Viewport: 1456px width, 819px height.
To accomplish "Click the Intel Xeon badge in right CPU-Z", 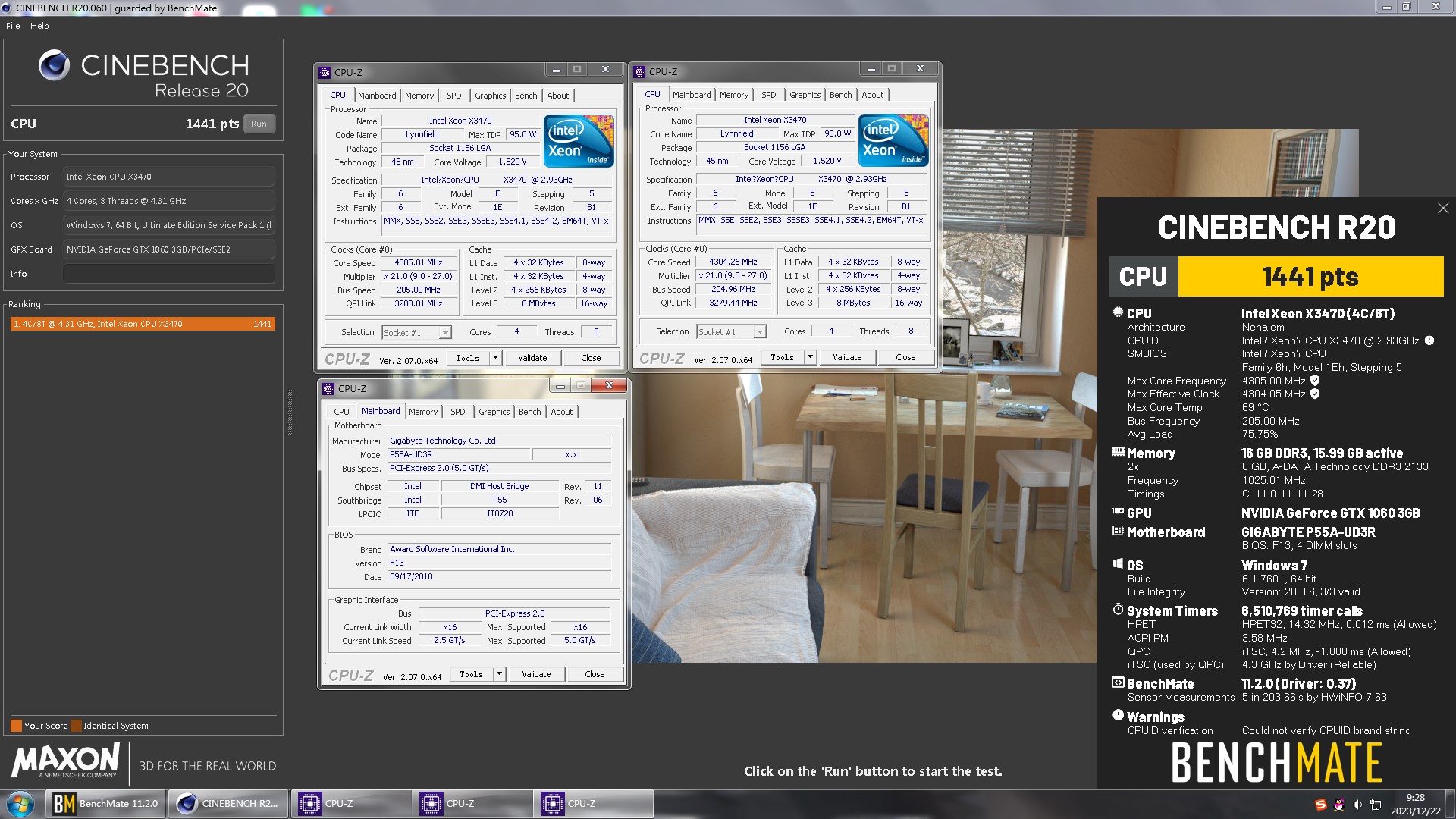I will click(x=894, y=140).
